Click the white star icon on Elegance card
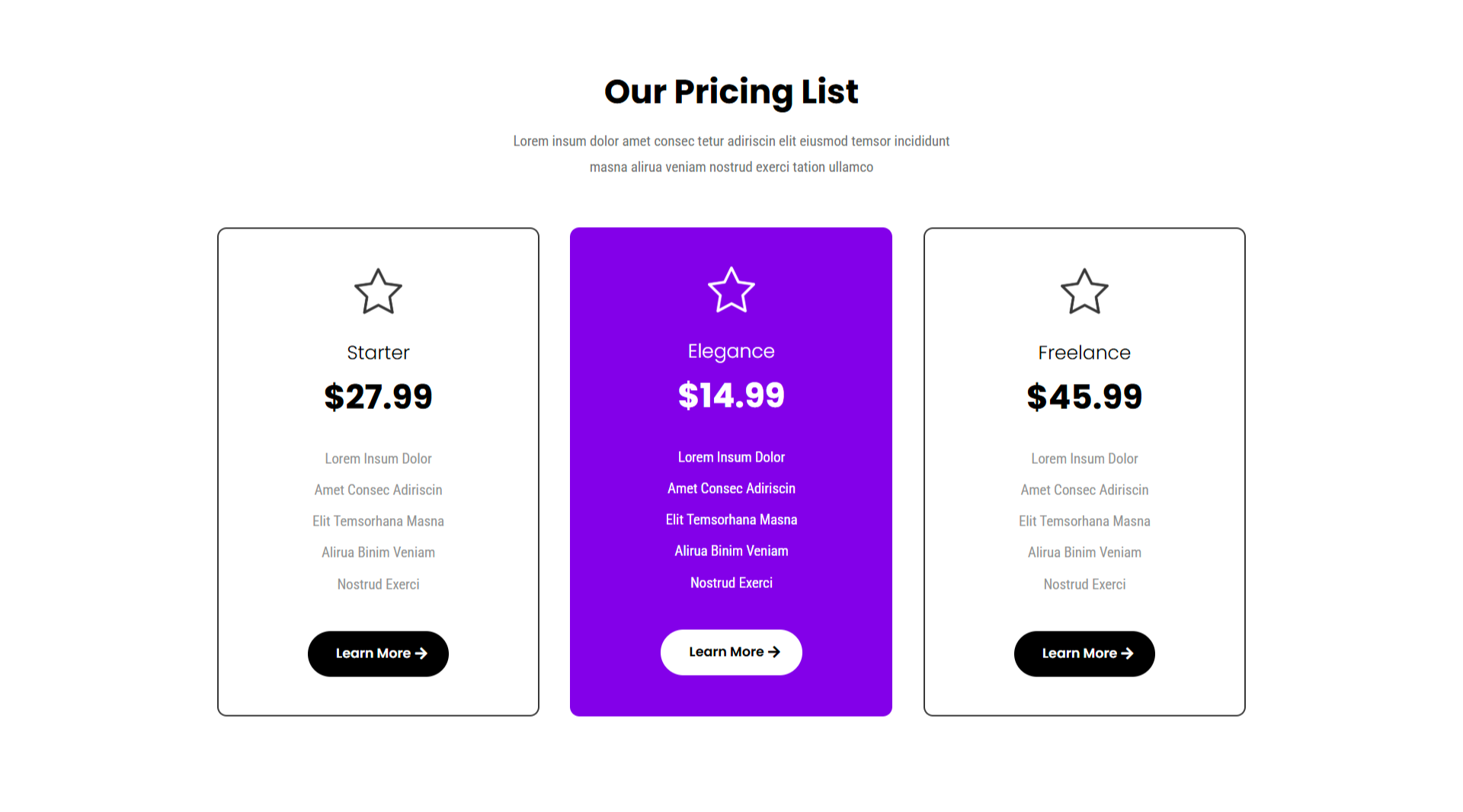Screen dimensions: 1463x812 [x=731, y=290]
